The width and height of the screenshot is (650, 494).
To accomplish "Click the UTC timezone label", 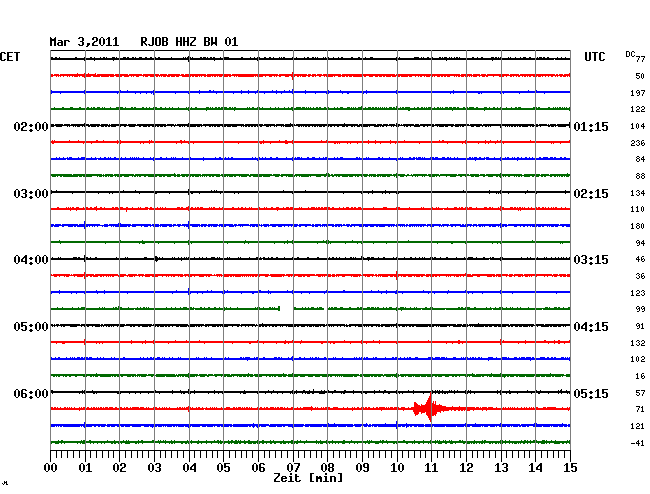I will click(x=594, y=57).
